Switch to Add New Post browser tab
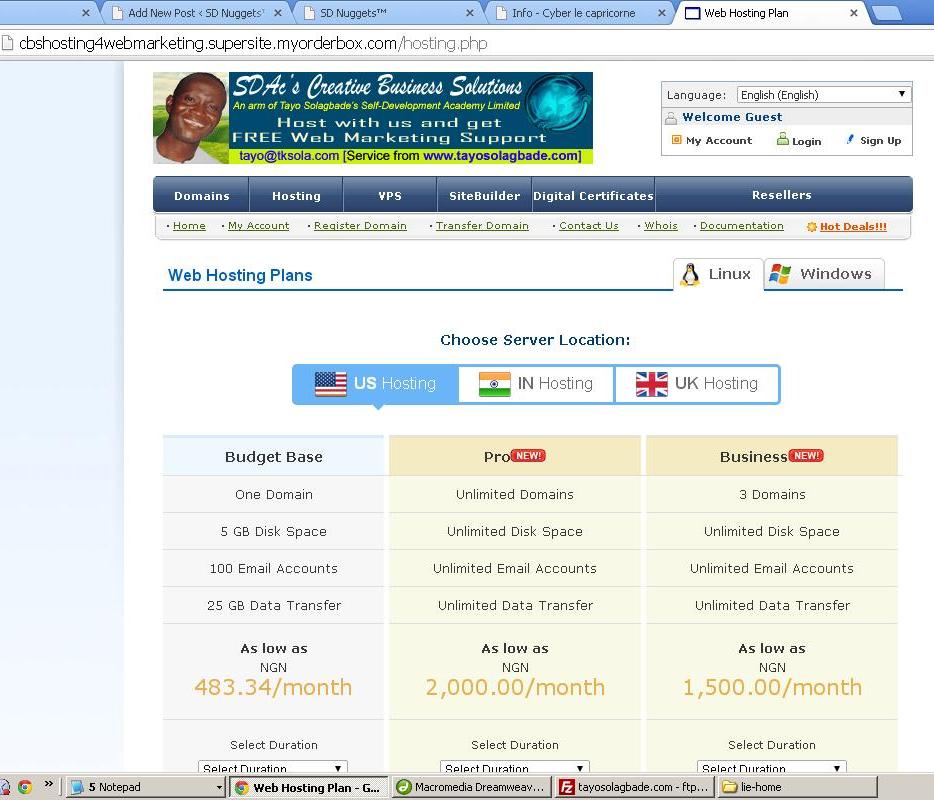Viewport: 934px width, 800px height. (194, 13)
